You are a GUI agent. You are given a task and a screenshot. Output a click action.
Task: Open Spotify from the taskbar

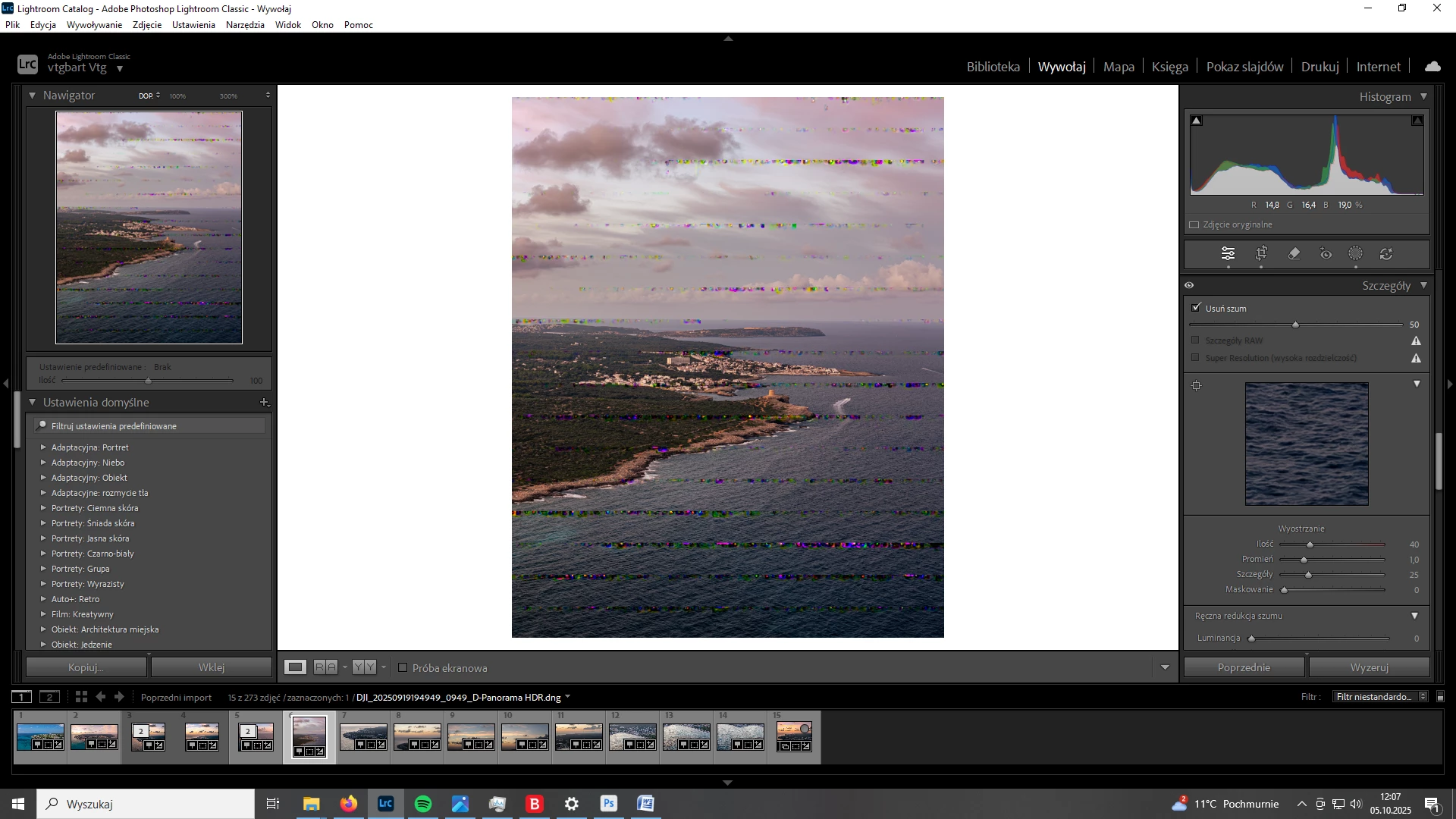(x=423, y=804)
